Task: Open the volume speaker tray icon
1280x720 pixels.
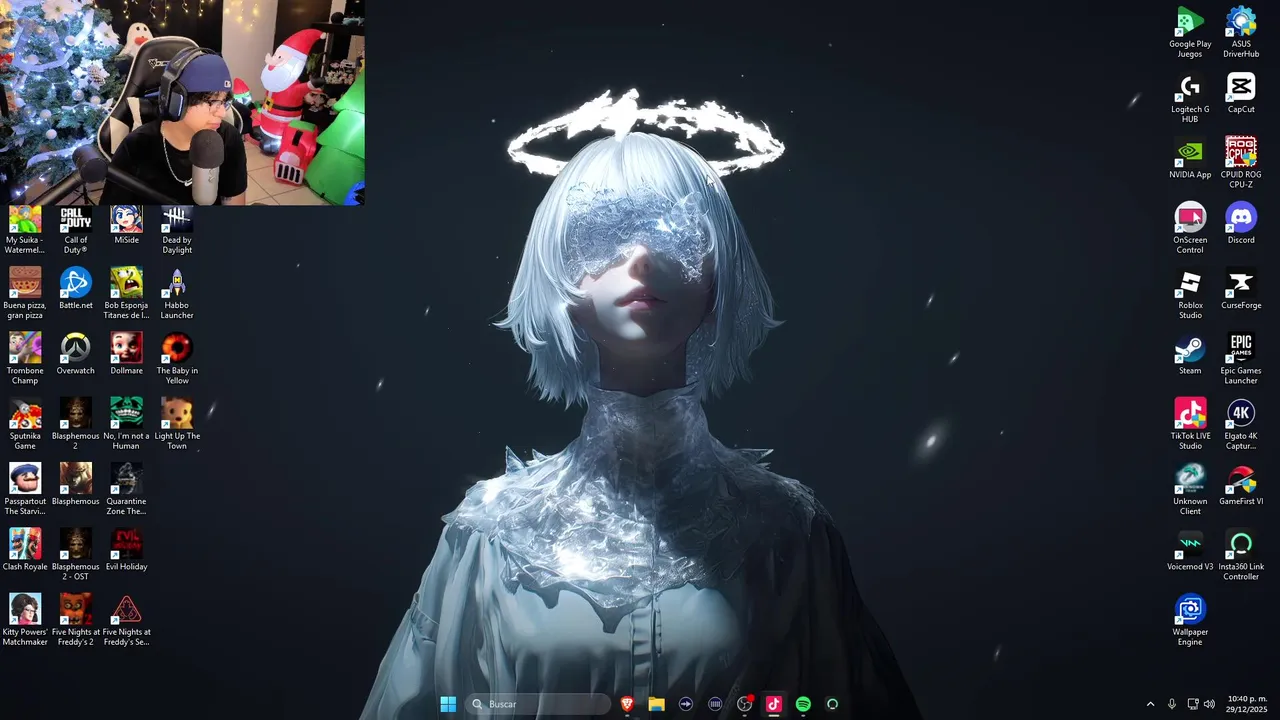Action: [x=1209, y=704]
